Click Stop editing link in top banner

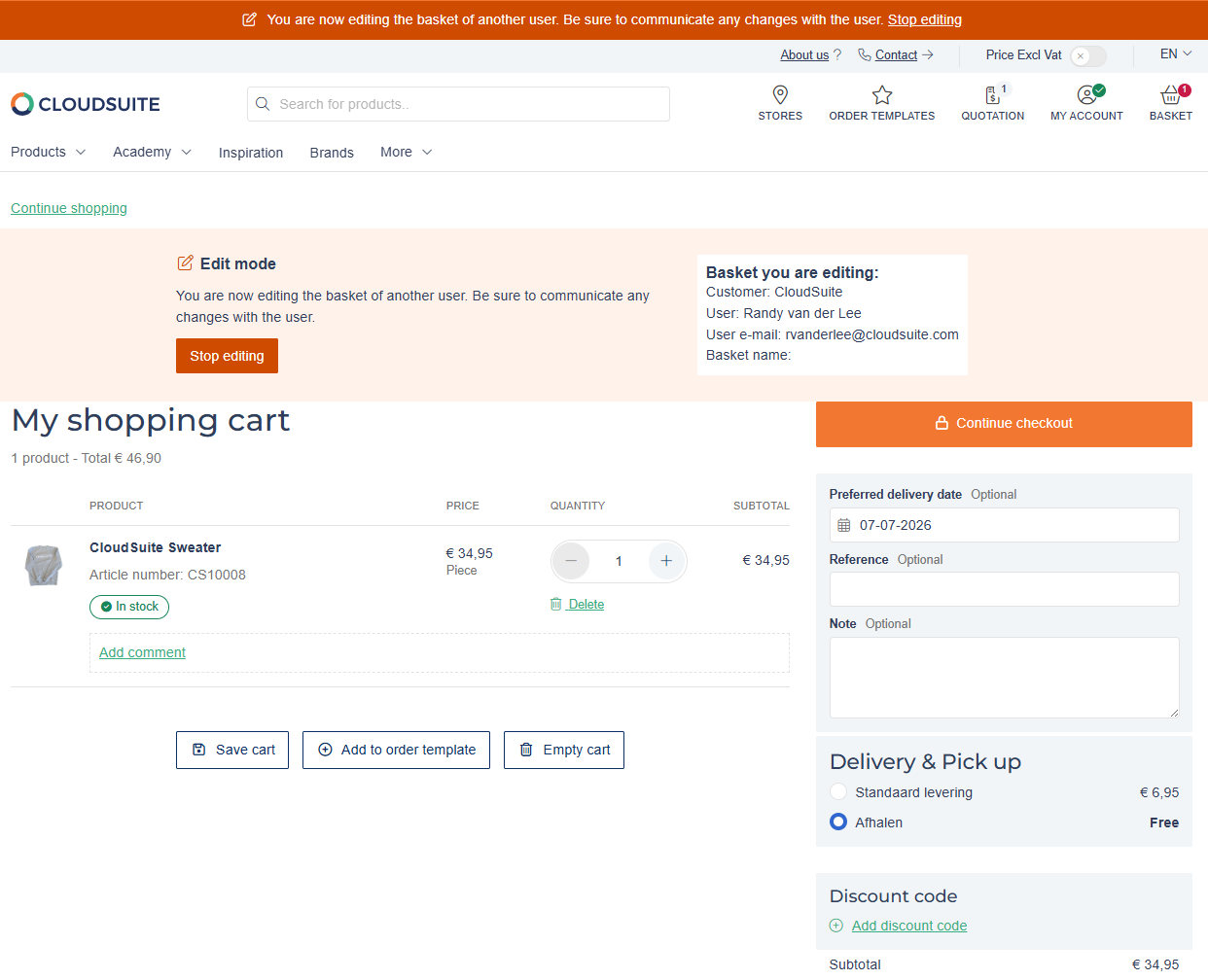pos(925,19)
